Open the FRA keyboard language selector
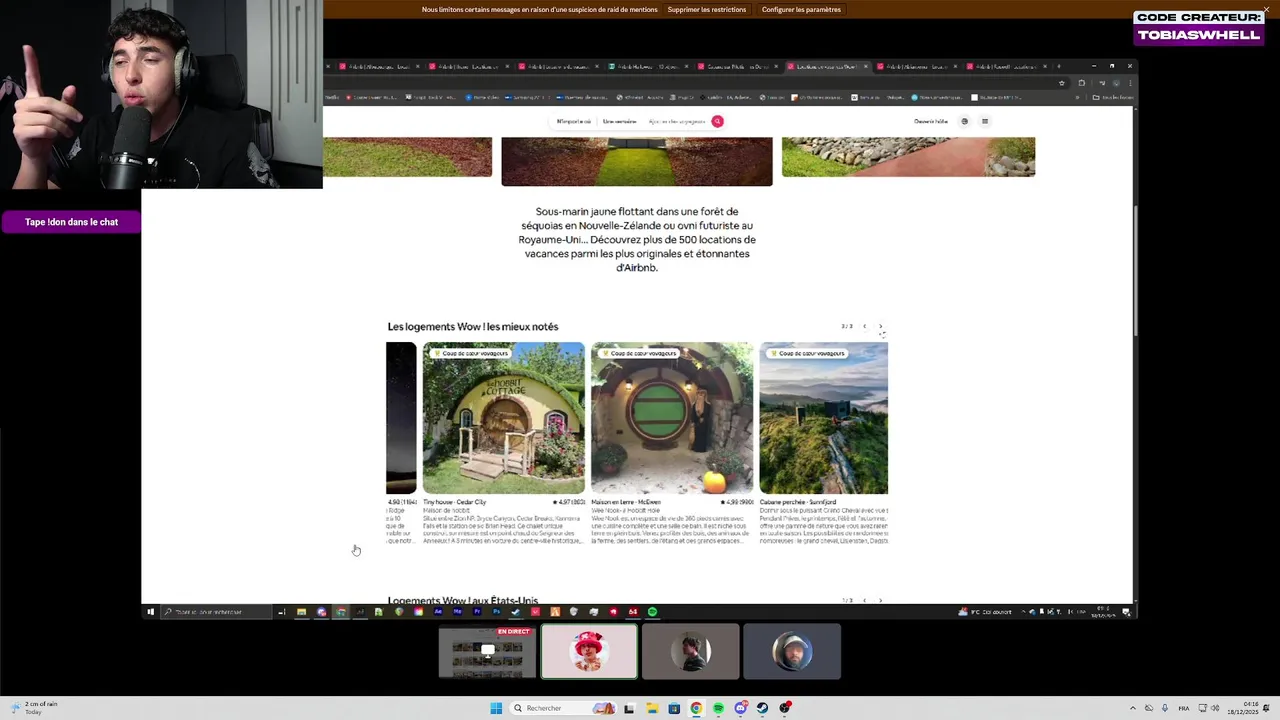Image resolution: width=1280 pixels, height=720 pixels. coord(1184,708)
